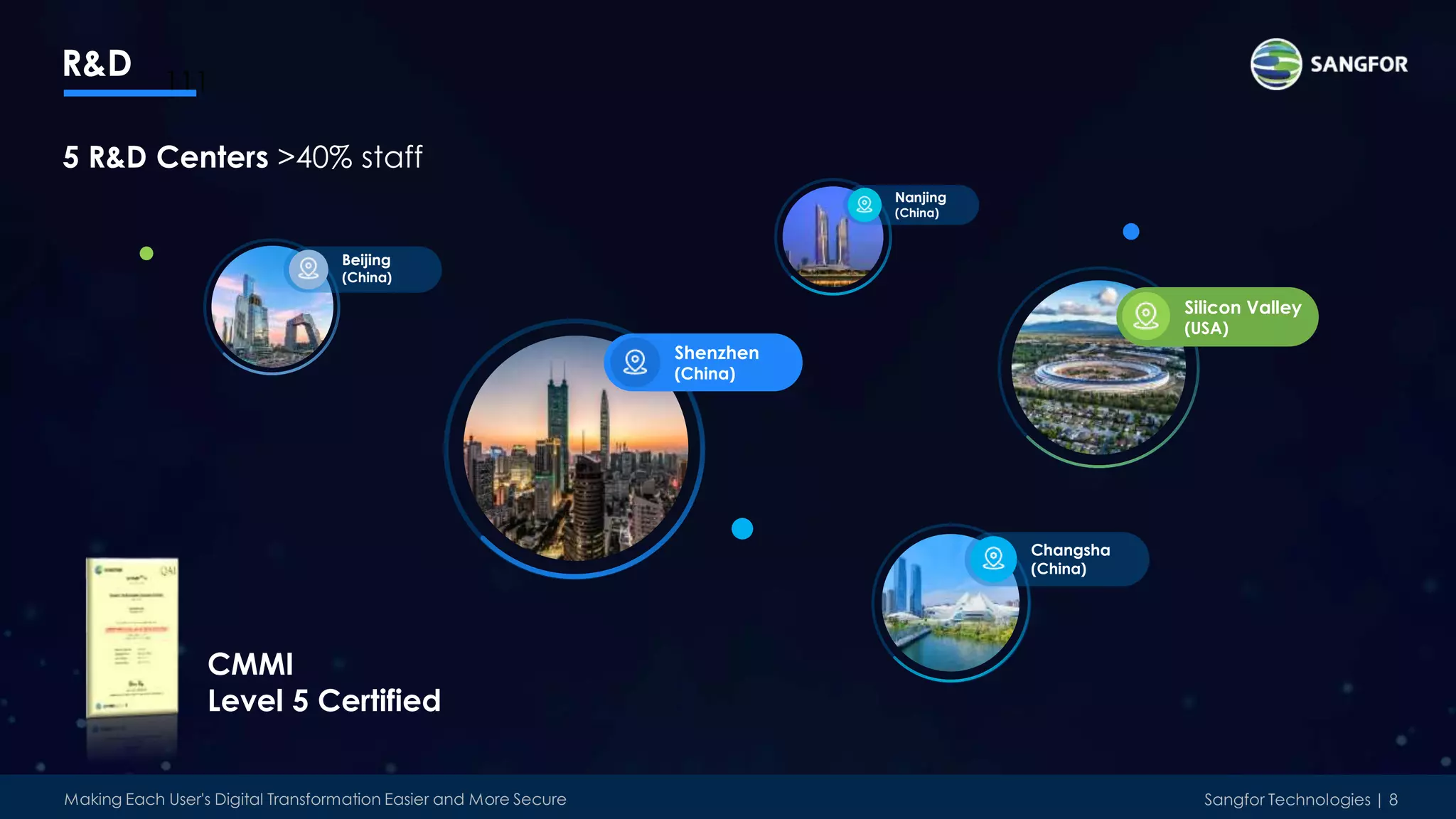Click the small green dot near Beijing
The image size is (1456, 819).
click(146, 254)
